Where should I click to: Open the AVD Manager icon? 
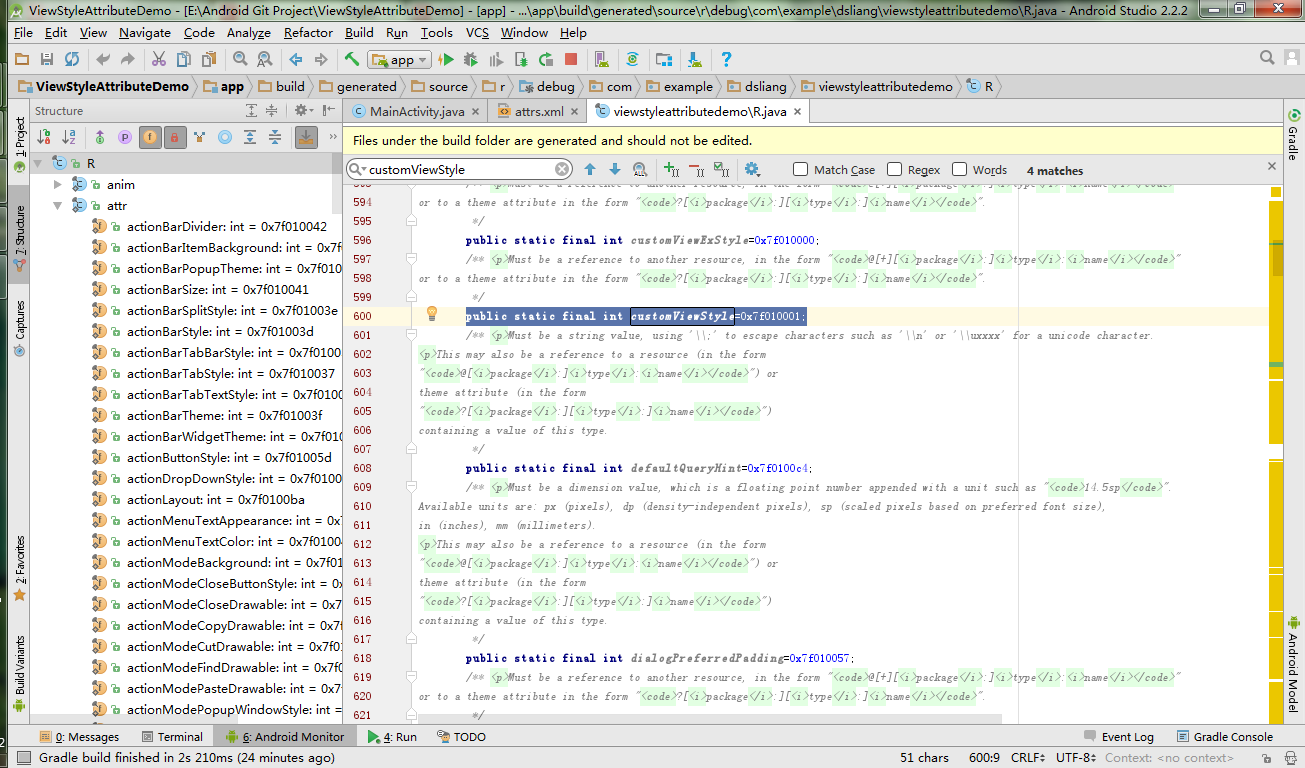600,60
